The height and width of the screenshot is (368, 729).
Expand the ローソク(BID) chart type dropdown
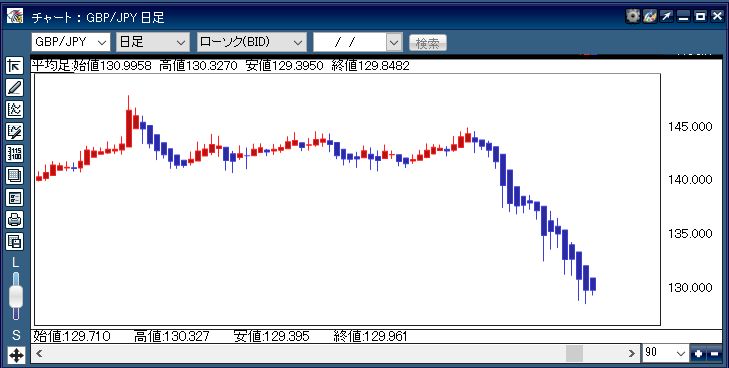pyautogui.click(x=252, y=42)
